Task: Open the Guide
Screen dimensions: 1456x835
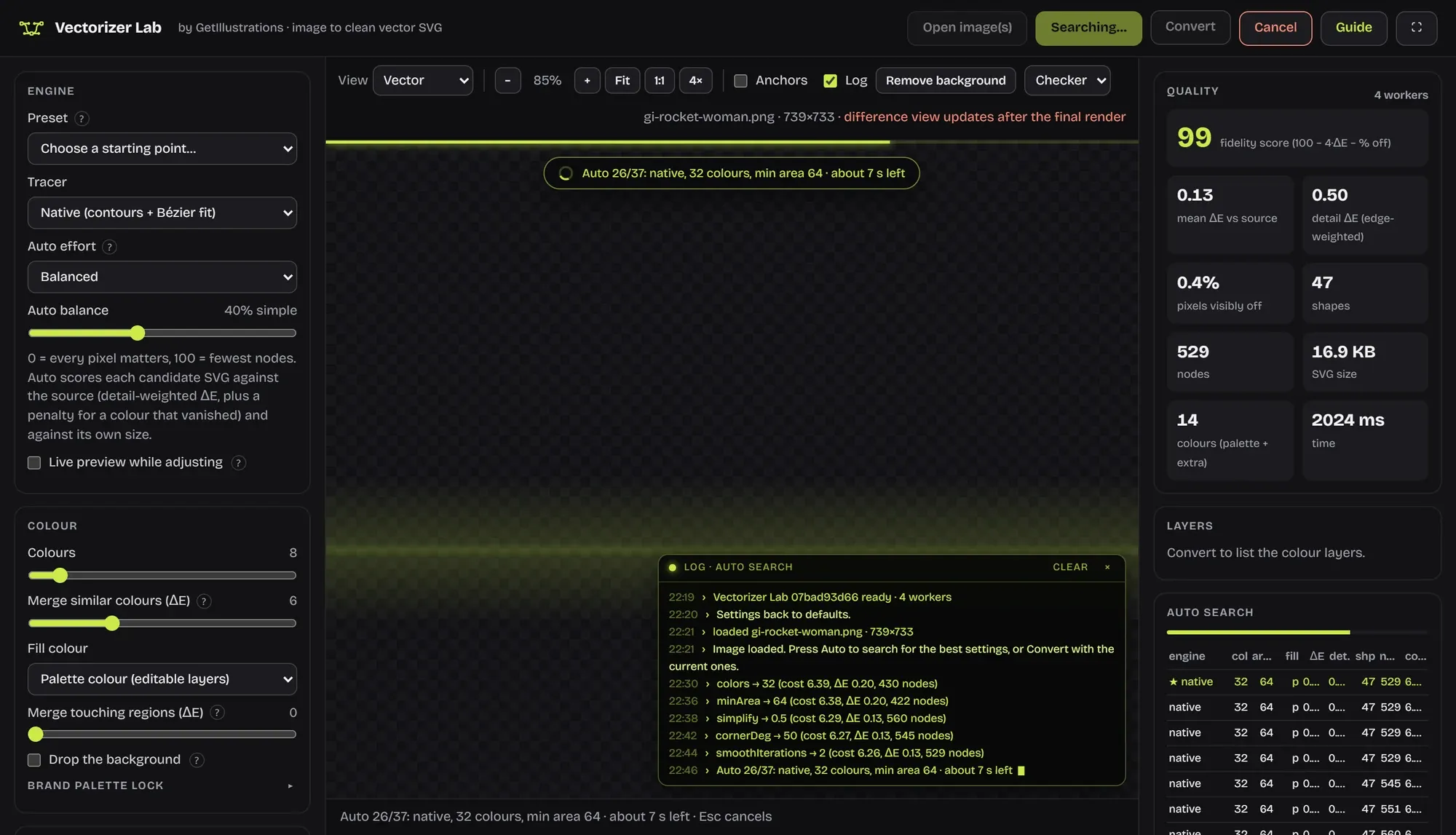Action: 1353,28
